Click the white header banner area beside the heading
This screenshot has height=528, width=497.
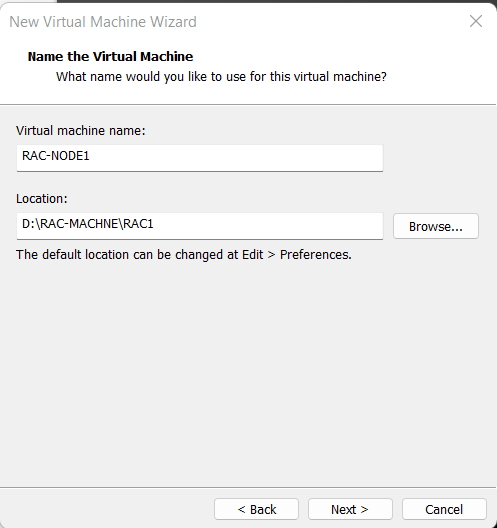pyautogui.click(x=337, y=56)
